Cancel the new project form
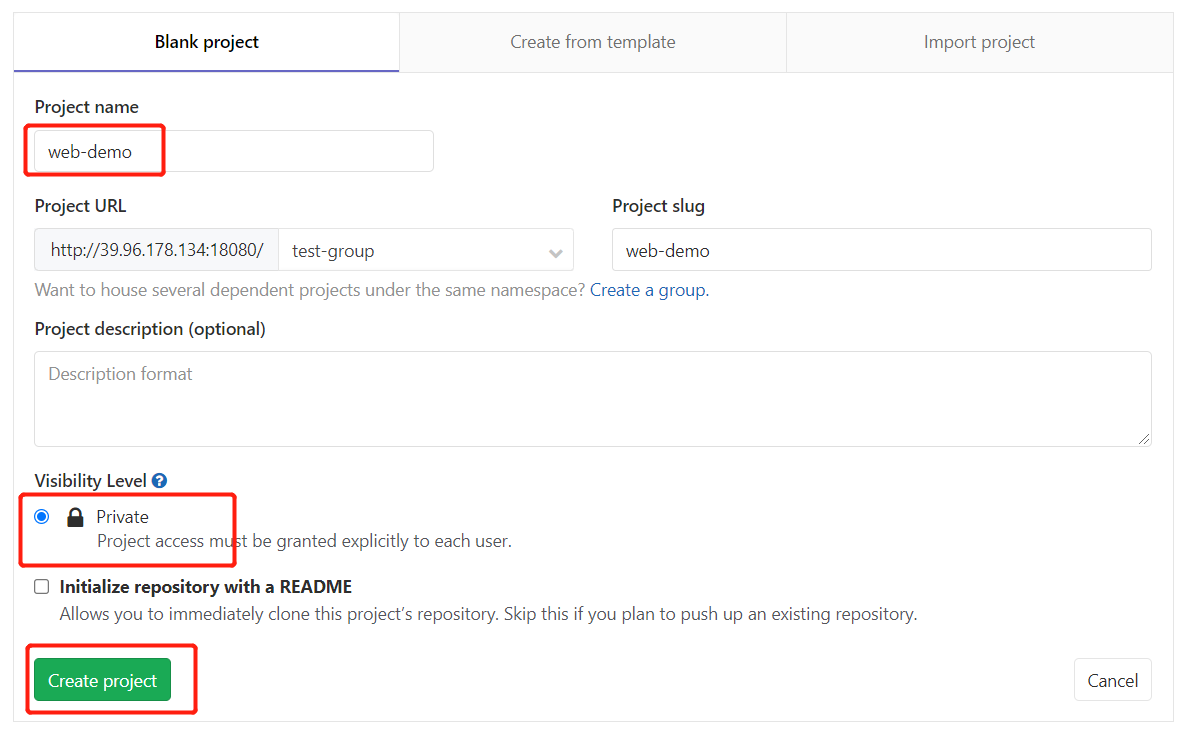Screen dimensions: 1187x731 1113,680
